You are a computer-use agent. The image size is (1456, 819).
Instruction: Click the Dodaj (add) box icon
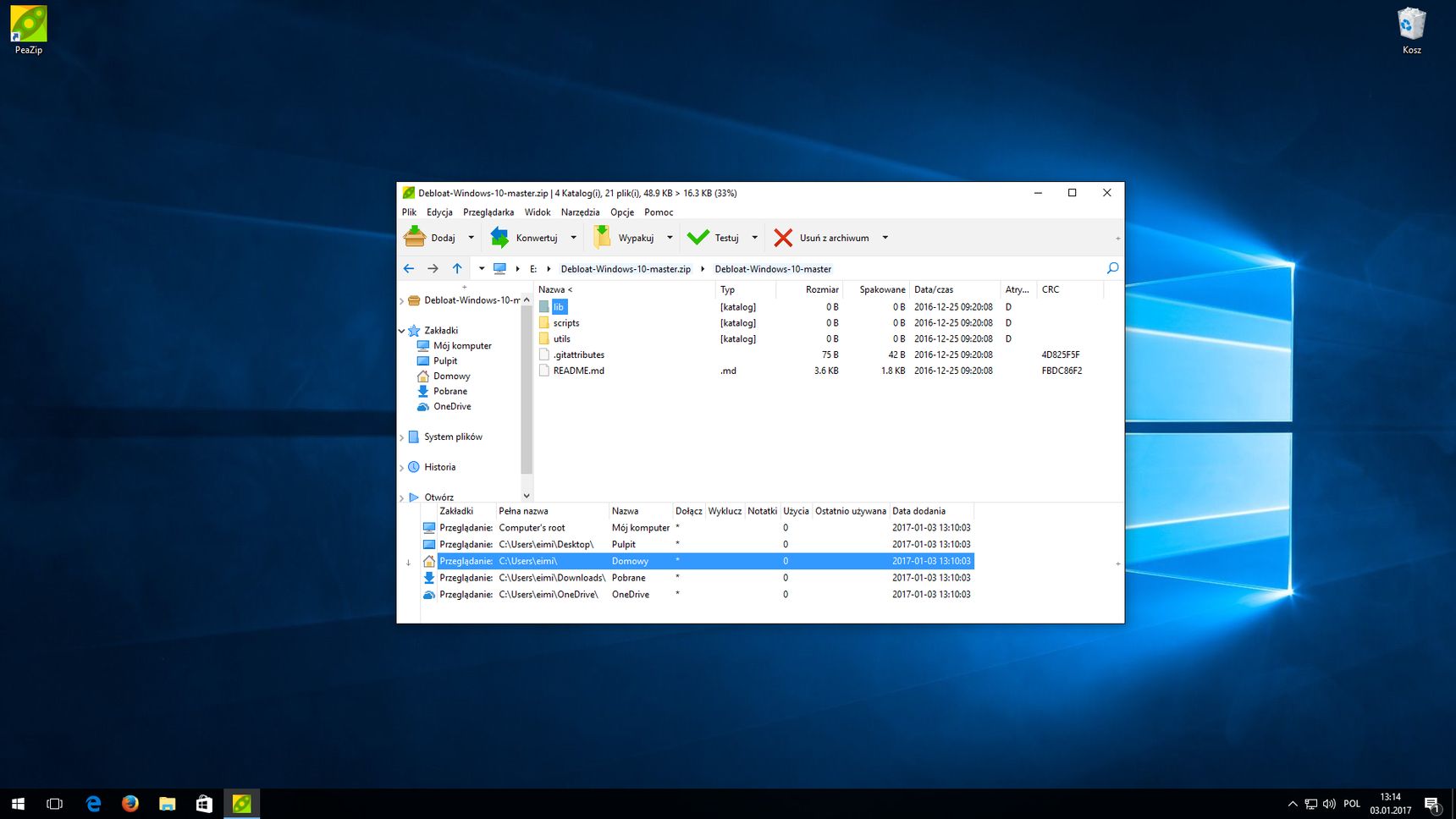pyautogui.click(x=415, y=238)
